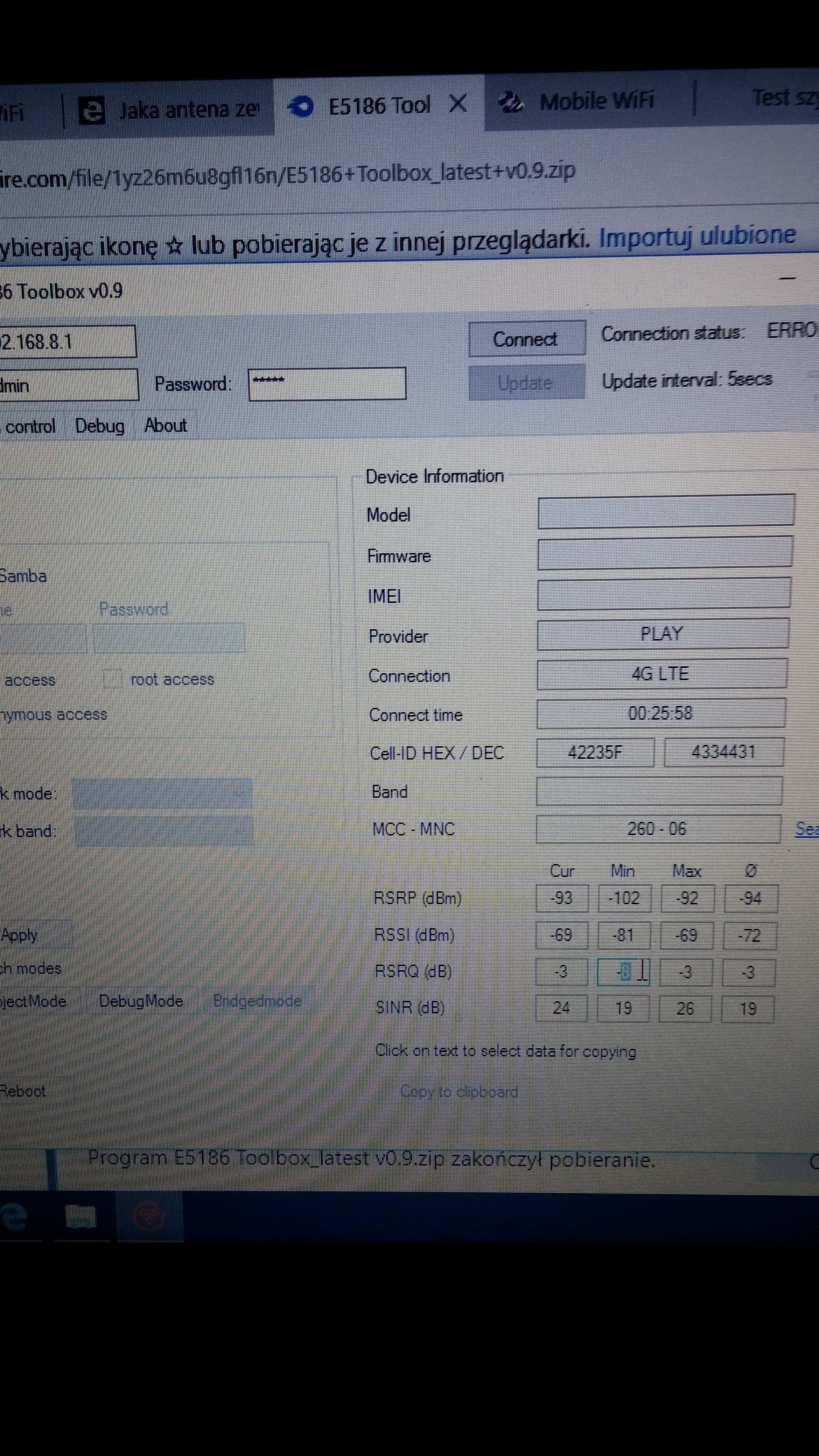Click the empty Model field
Viewport: 819px width, 1456px height.
pyautogui.click(x=666, y=511)
